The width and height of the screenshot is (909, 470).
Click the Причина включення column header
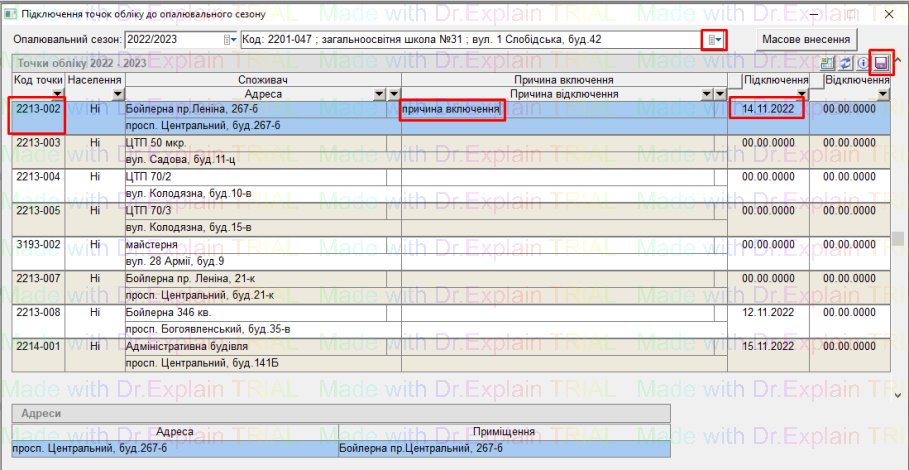click(x=563, y=79)
